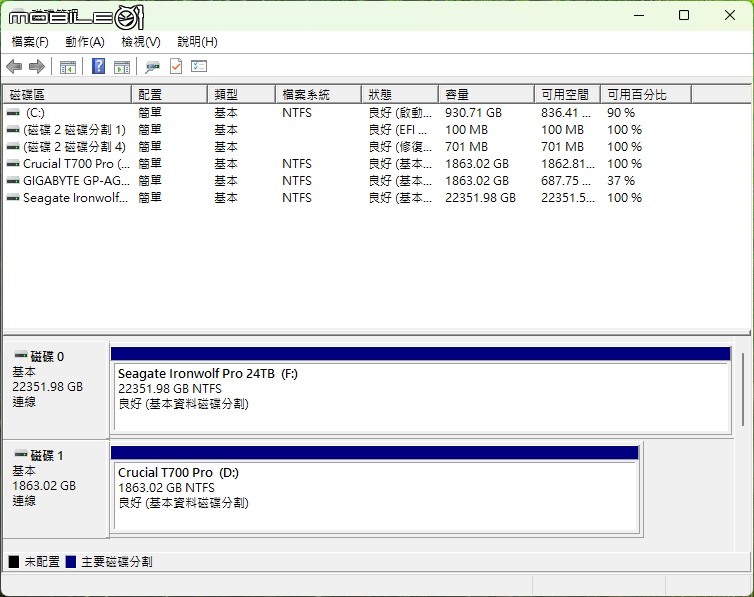The height and width of the screenshot is (597, 754).
Task: Open help with the blue question mark icon
Action: click(x=99, y=66)
